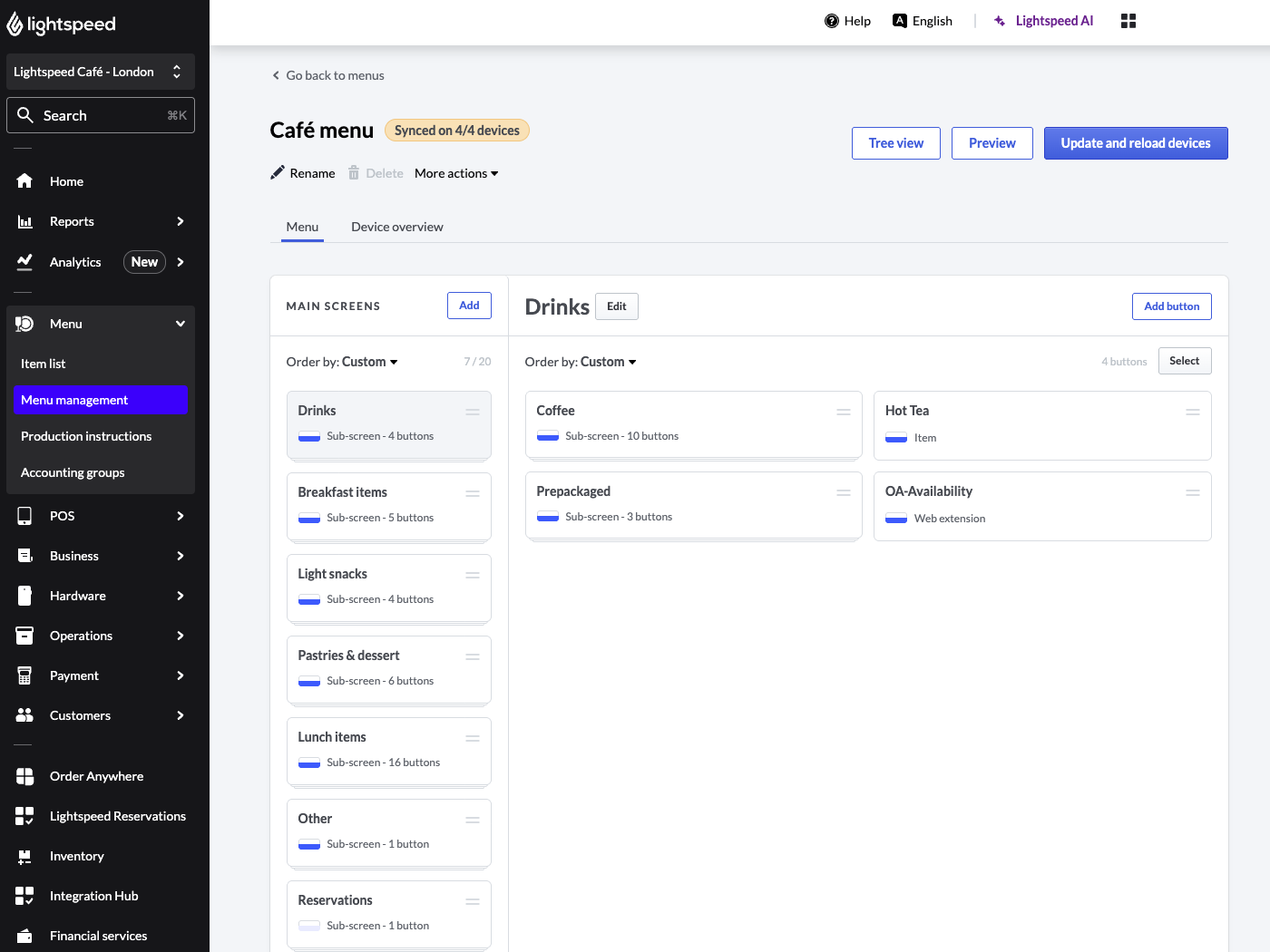This screenshot has height=952, width=1270.
Task: Open the Lightspeed Café - London location switcher
Action: point(101,72)
